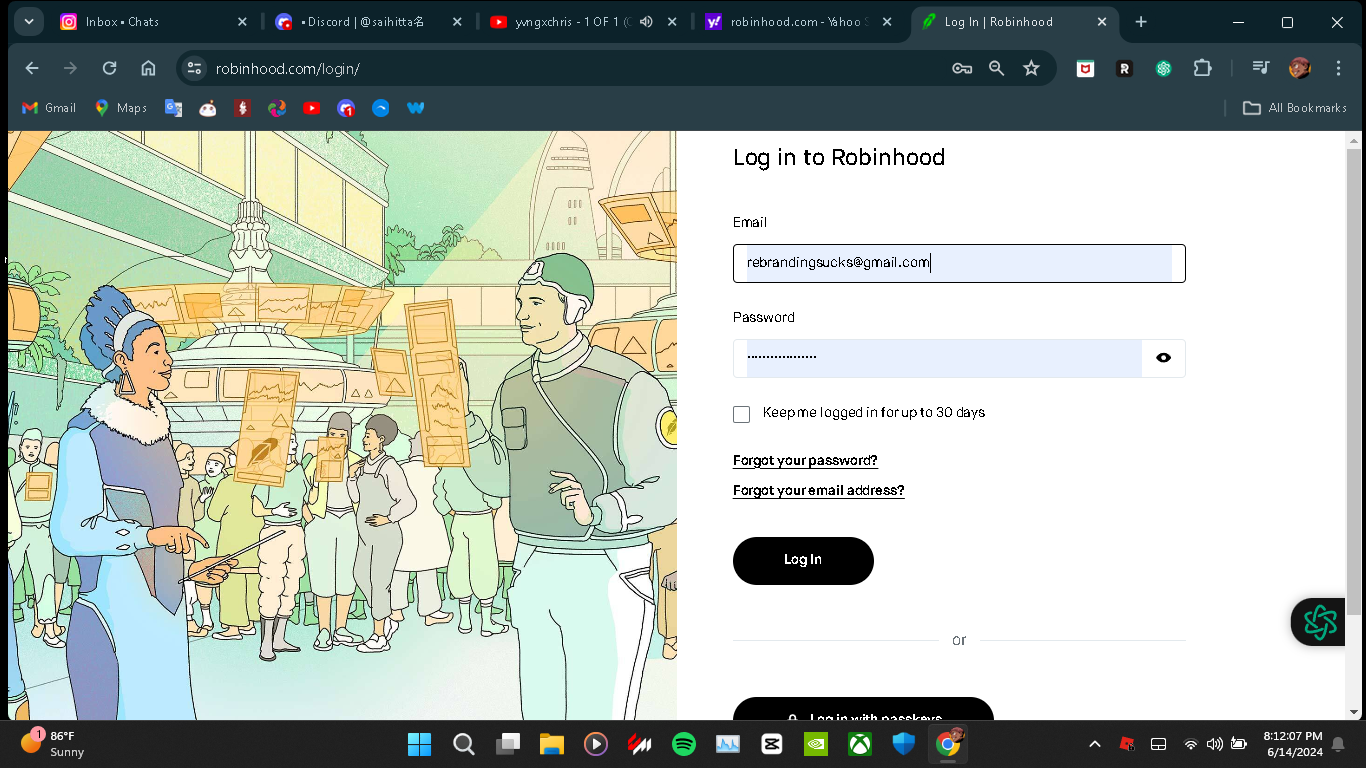
Task: Click the page vertical scrollbar thumb
Action: coord(1354,380)
